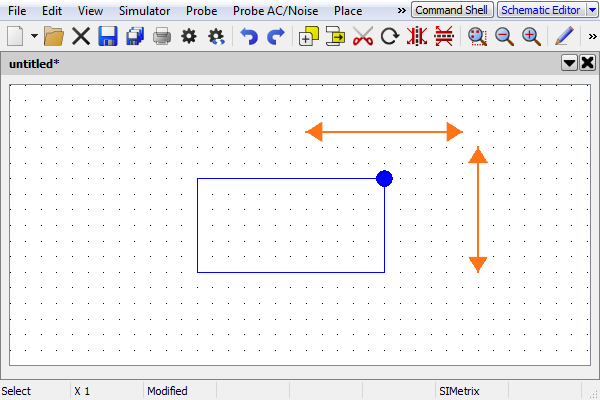Select the pencil wire tool
The height and width of the screenshot is (400, 600).
[x=564, y=37]
